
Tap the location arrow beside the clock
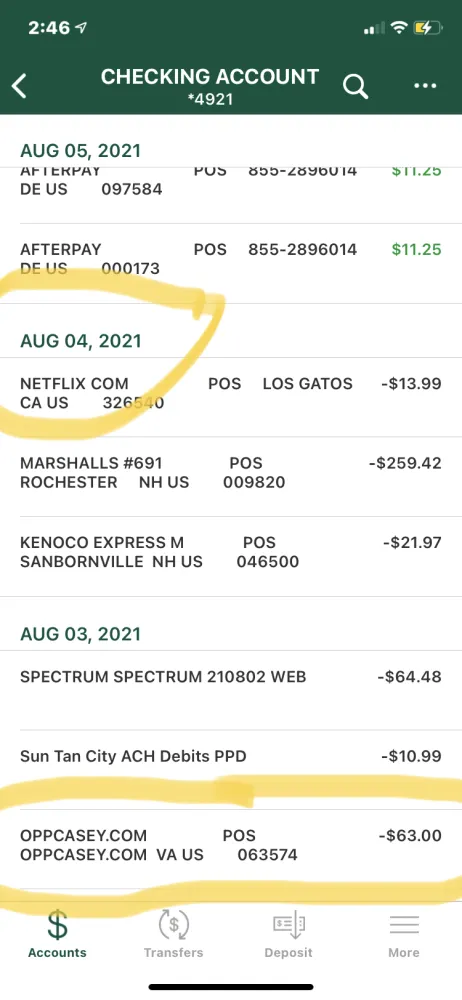tap(81, 28)
